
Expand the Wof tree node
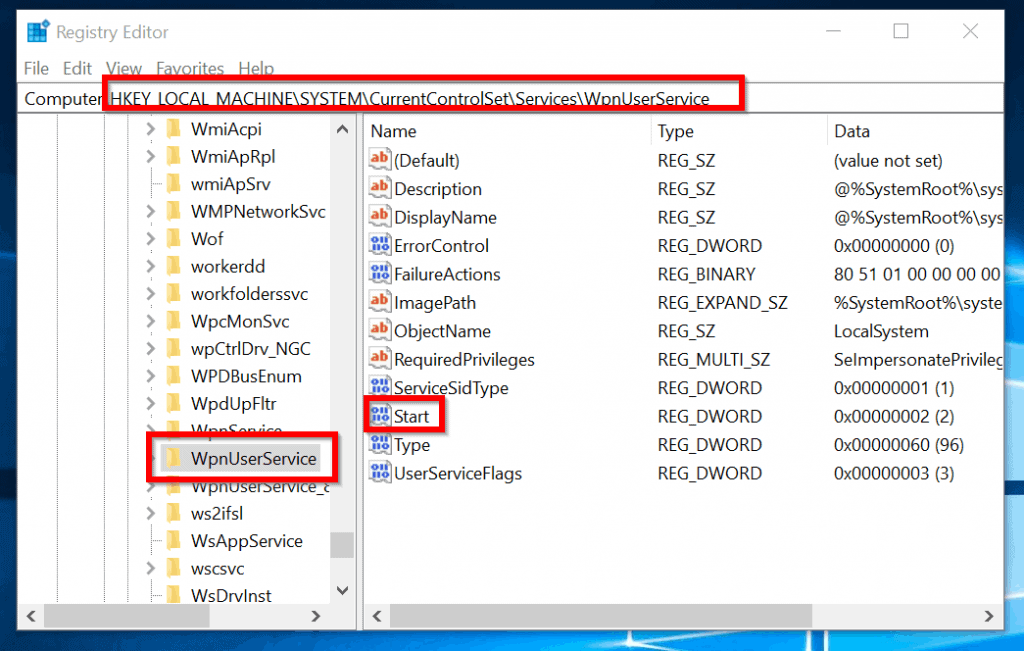pos(151,238)
